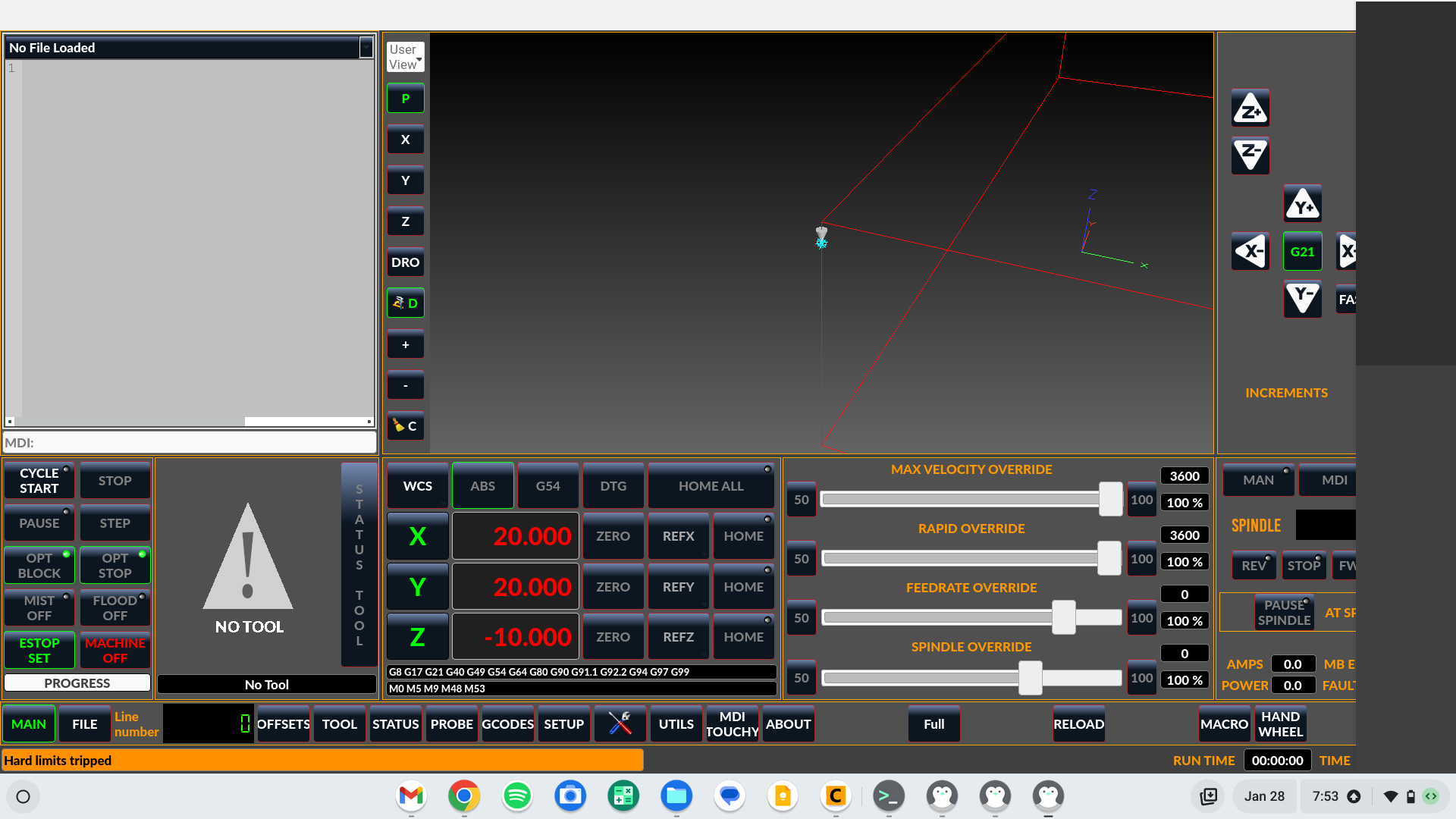Click CYCLE START button
Image resolution: width=1456 pixels, height=819 pixels.
tap(39, 481)
